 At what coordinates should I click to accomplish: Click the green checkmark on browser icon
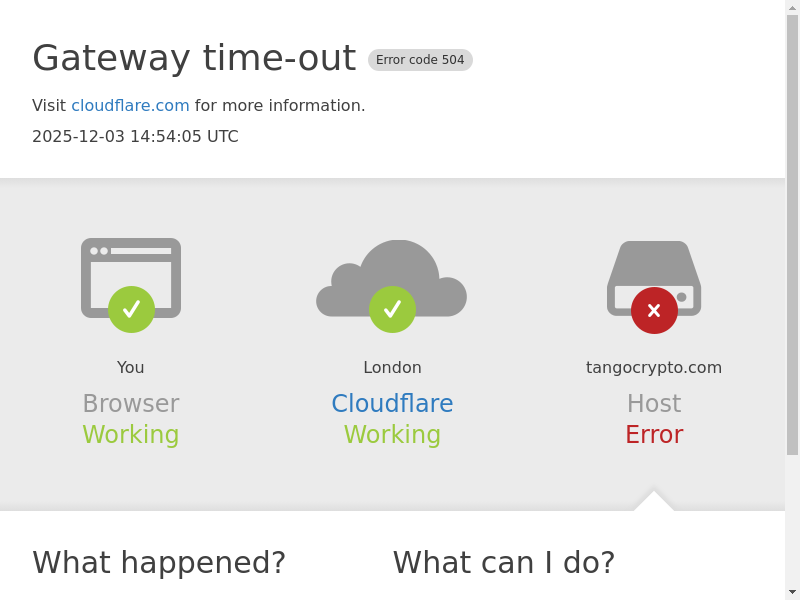pyautogui.click(x=131, y=310)
